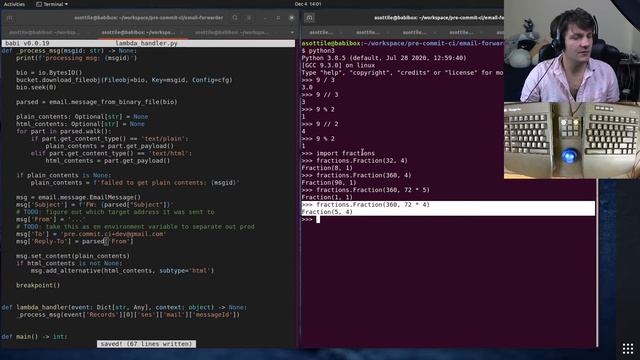The image size is (640, 360).
Task: Click the search icon in left terminal header
Action: coord(235,18)
